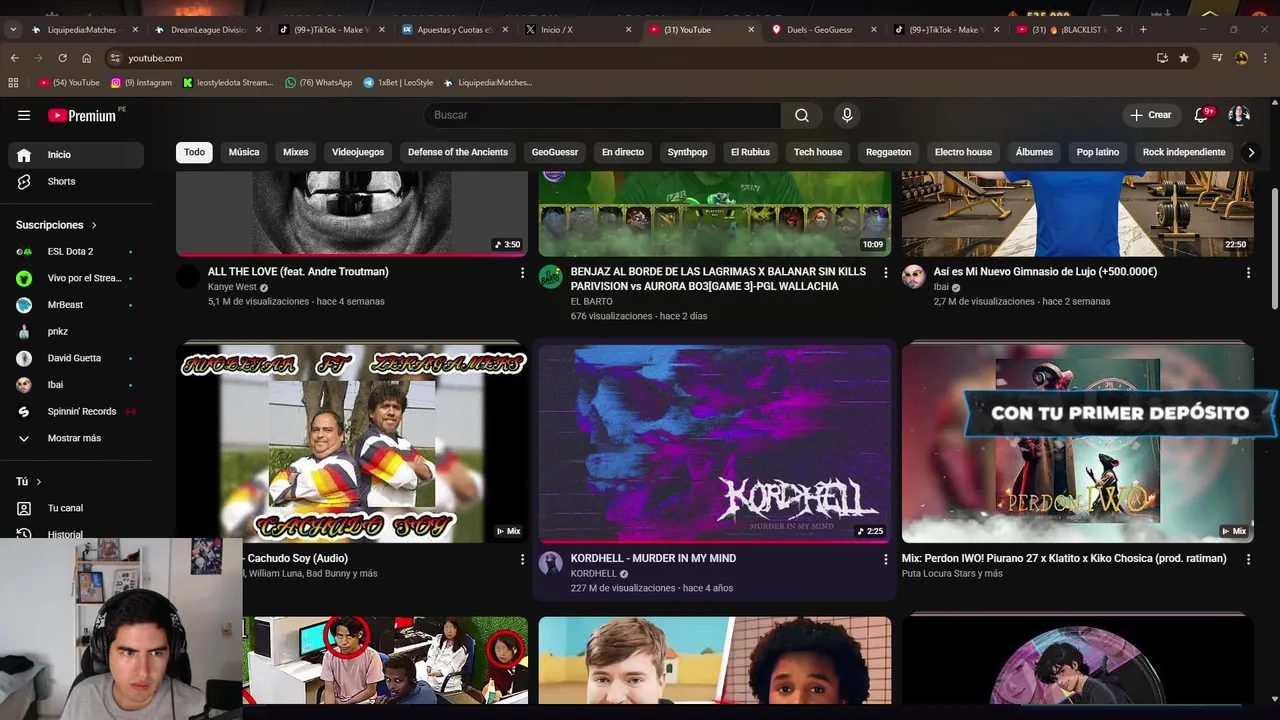
Task: Open Cachudo Soy mix thumbnail
Action: coord(352,443)
